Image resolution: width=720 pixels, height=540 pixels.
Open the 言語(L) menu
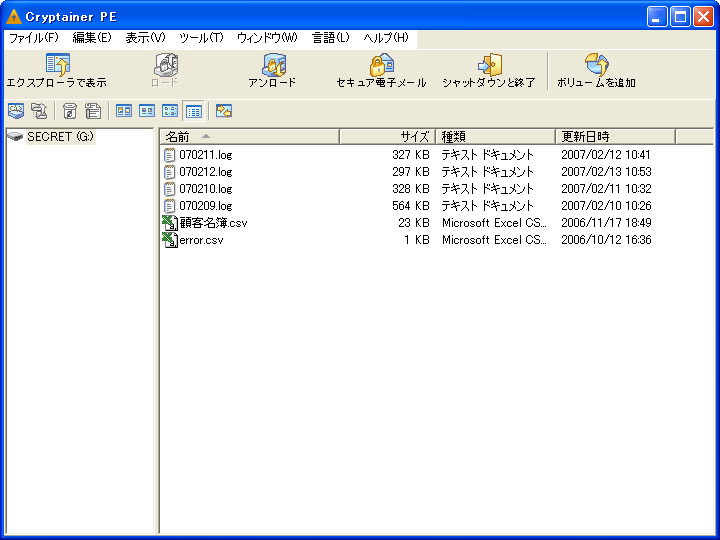[x=331, y=38]
